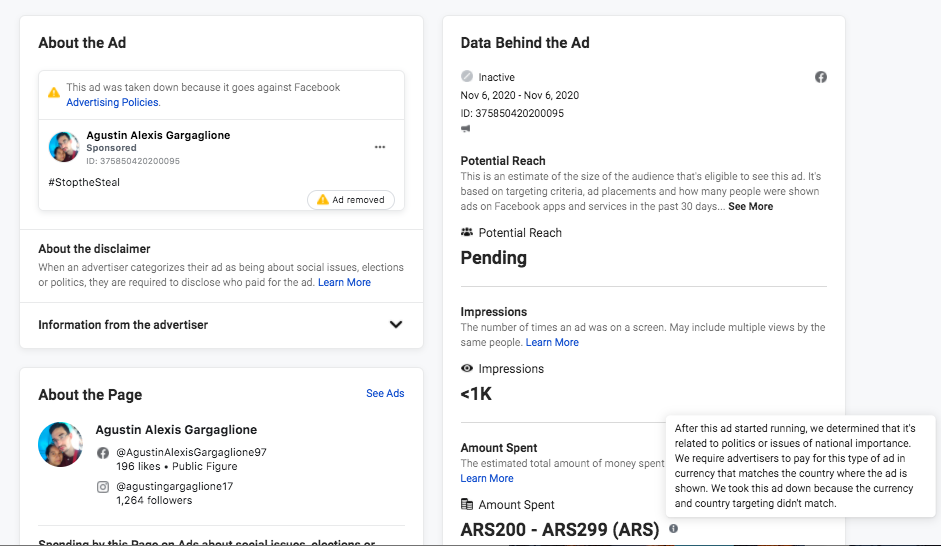941x546 pixels.
Task: Expand Potential Reach description with See More
Action: 750,206
